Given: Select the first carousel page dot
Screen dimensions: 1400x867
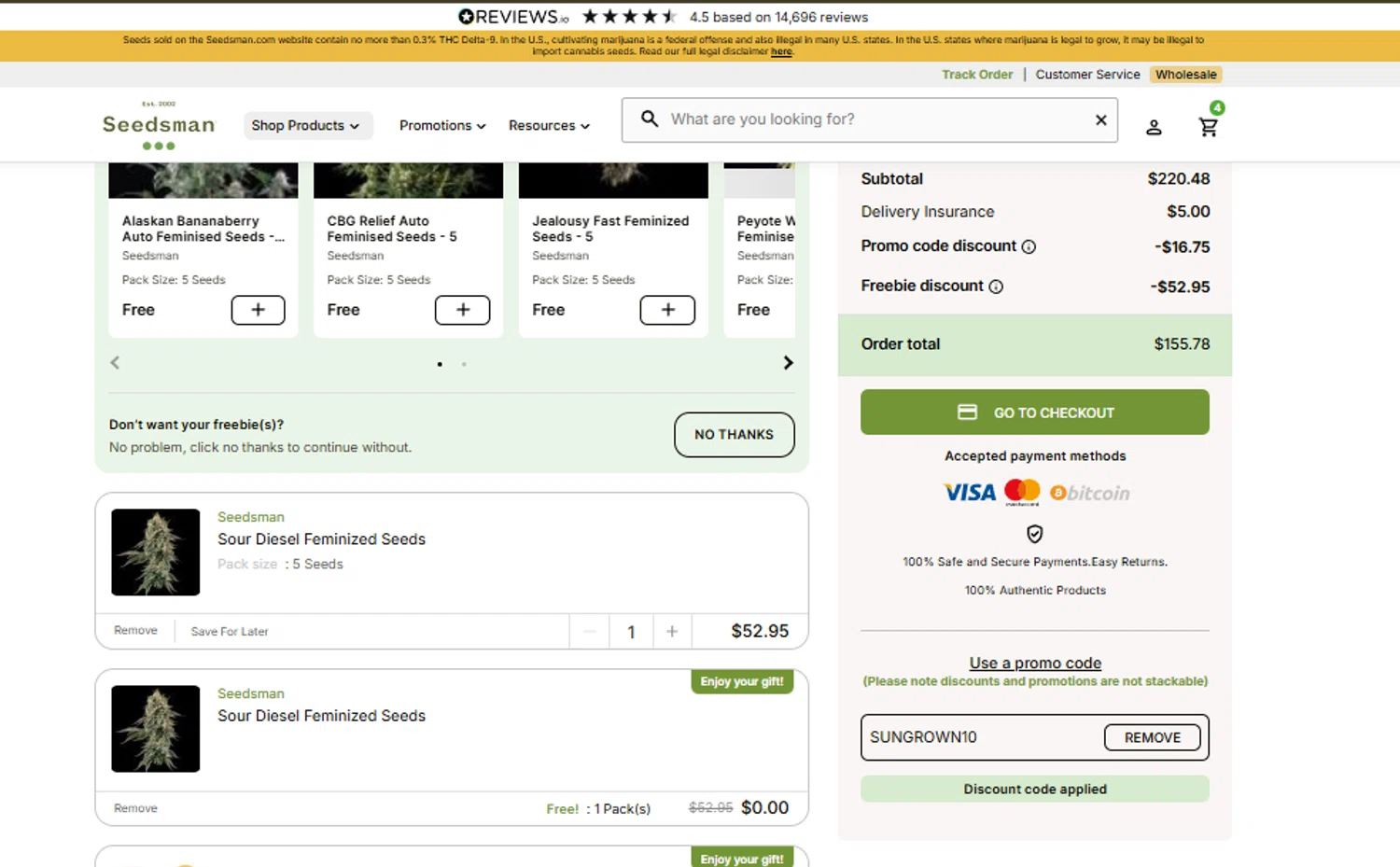Looking at the screenshot, I should tap(440, 364).
